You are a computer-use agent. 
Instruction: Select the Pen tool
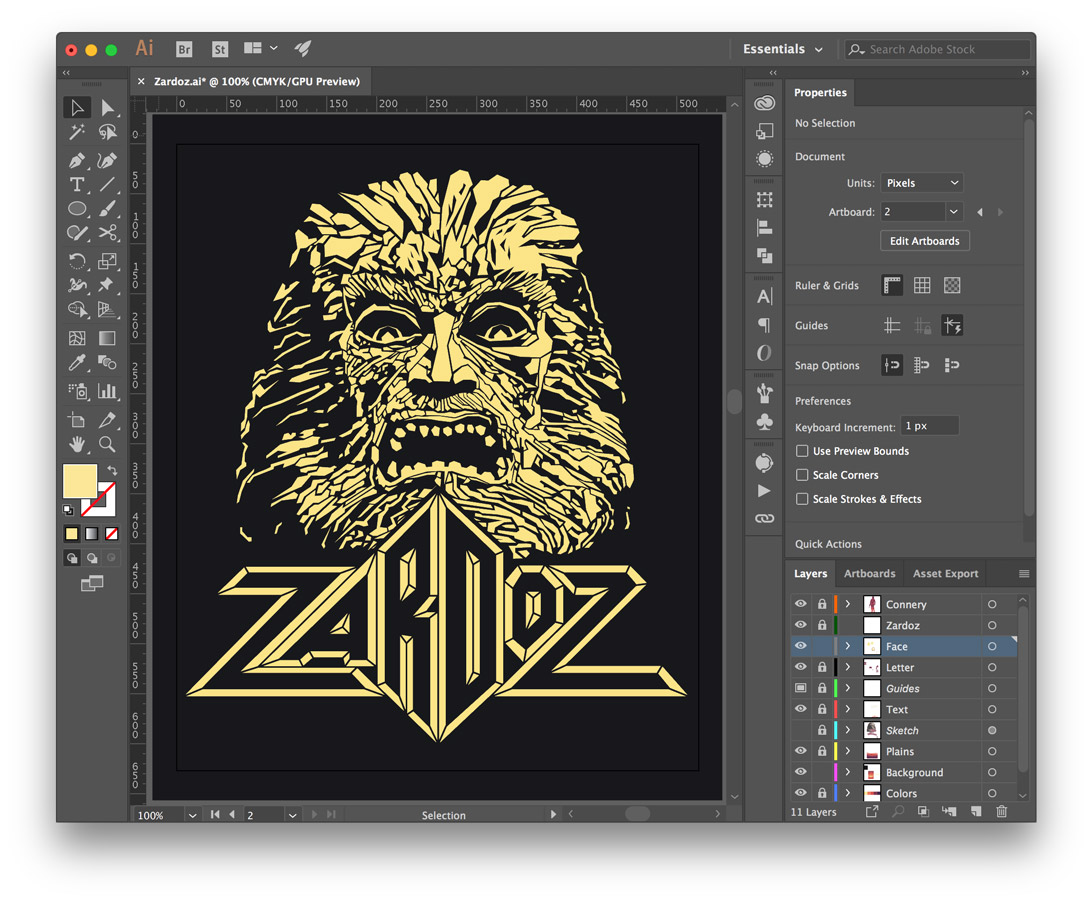pyautogui.click(x=77, y=160)
